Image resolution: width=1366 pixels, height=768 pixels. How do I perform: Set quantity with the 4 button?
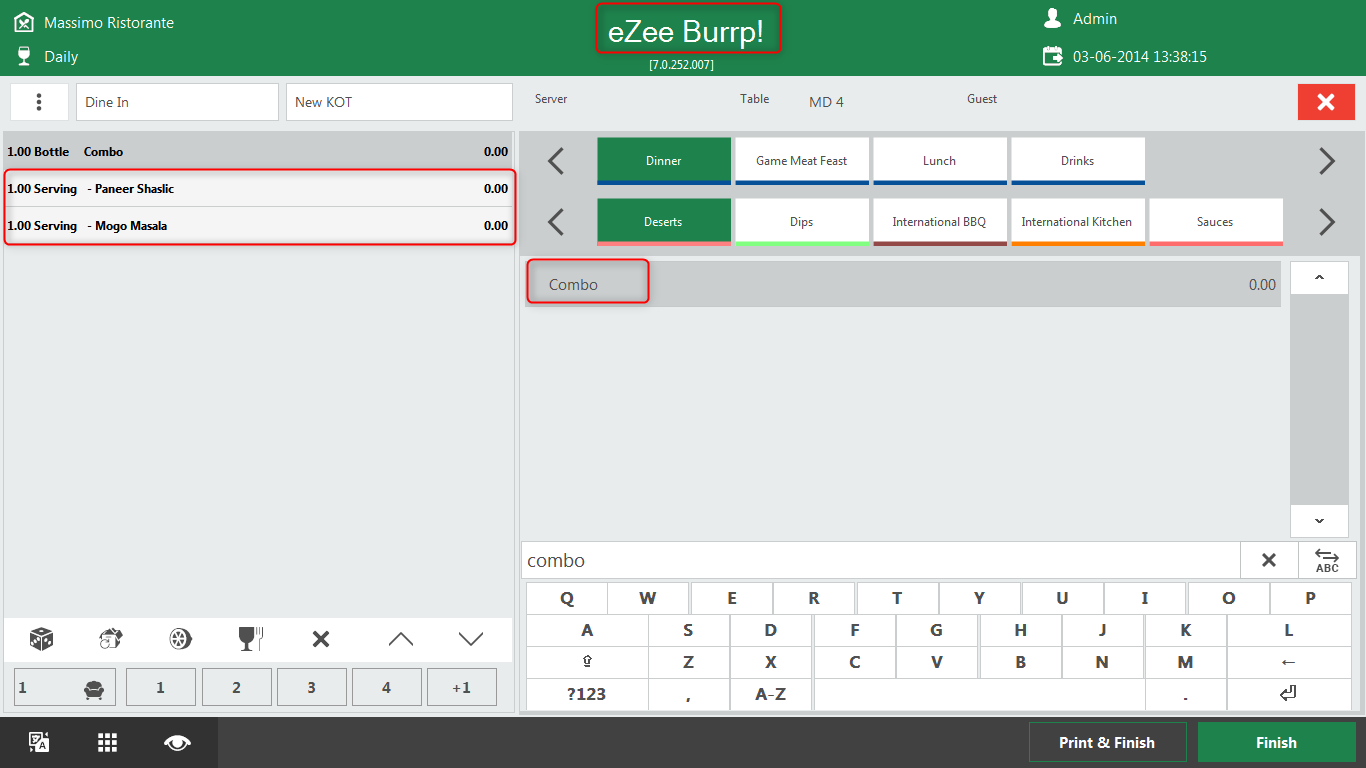[386, 687]
